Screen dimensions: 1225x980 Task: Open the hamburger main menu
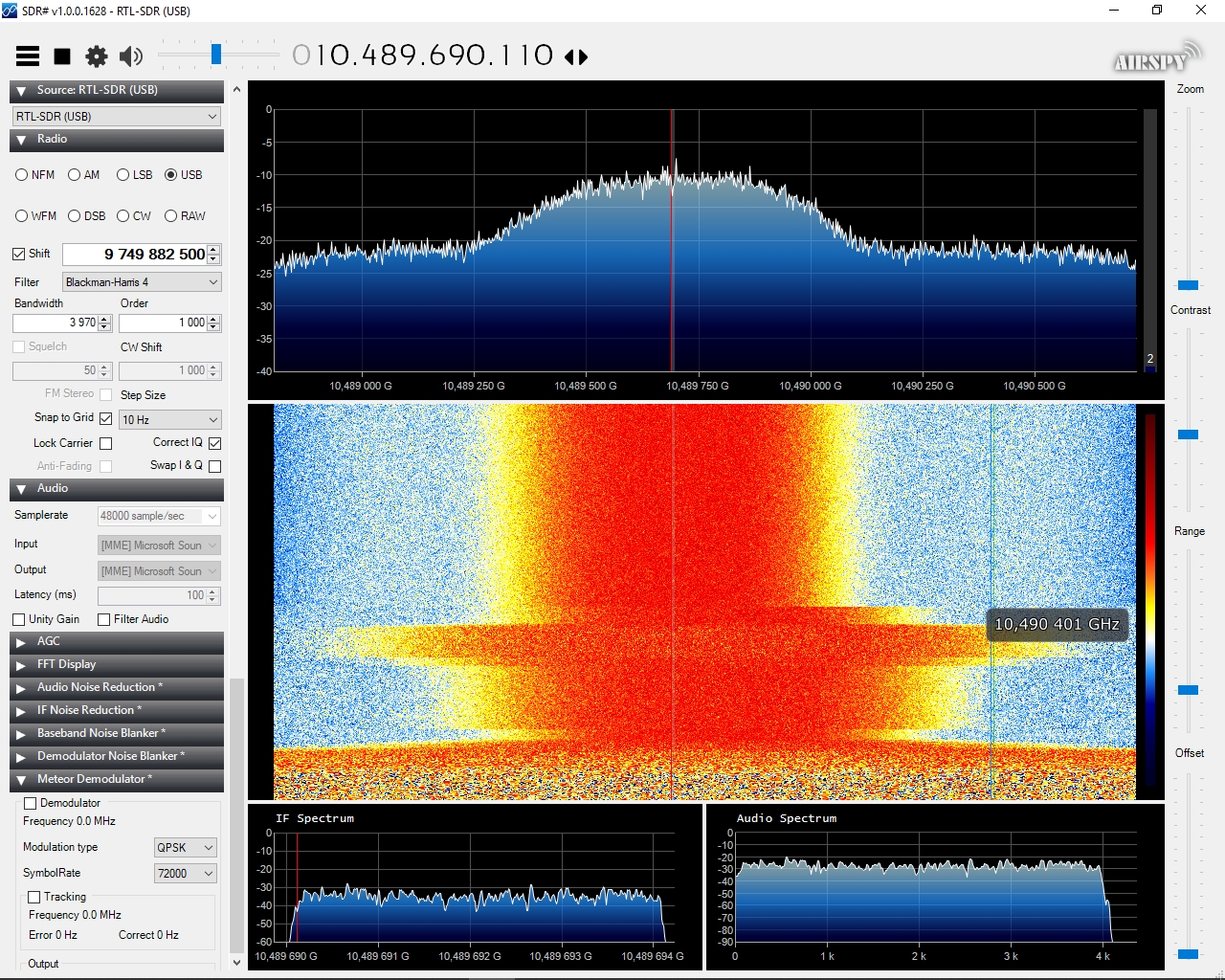28,56
